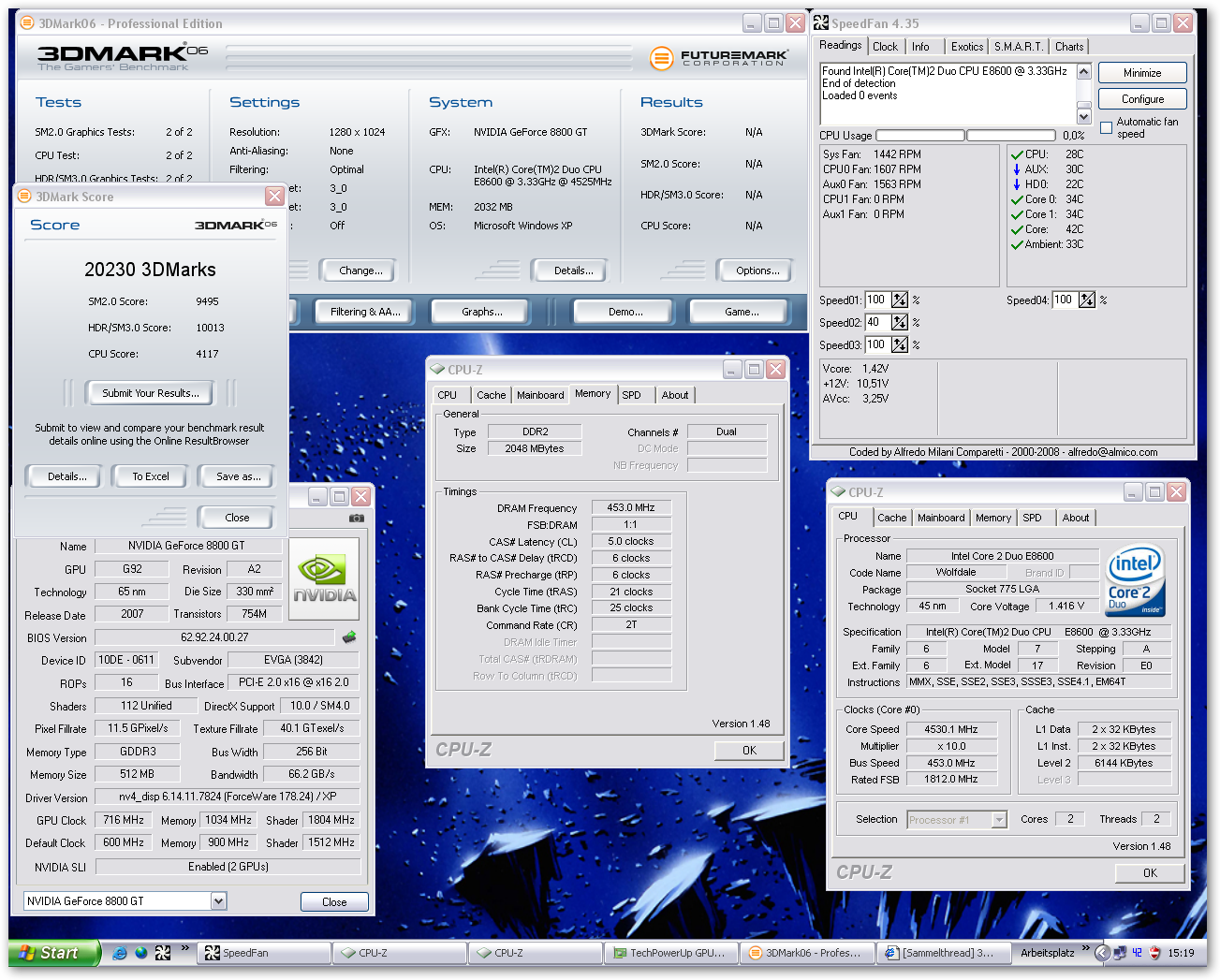
Task: Open the Charts tab in SpeedFan
Action: [x=1069, y=47]
